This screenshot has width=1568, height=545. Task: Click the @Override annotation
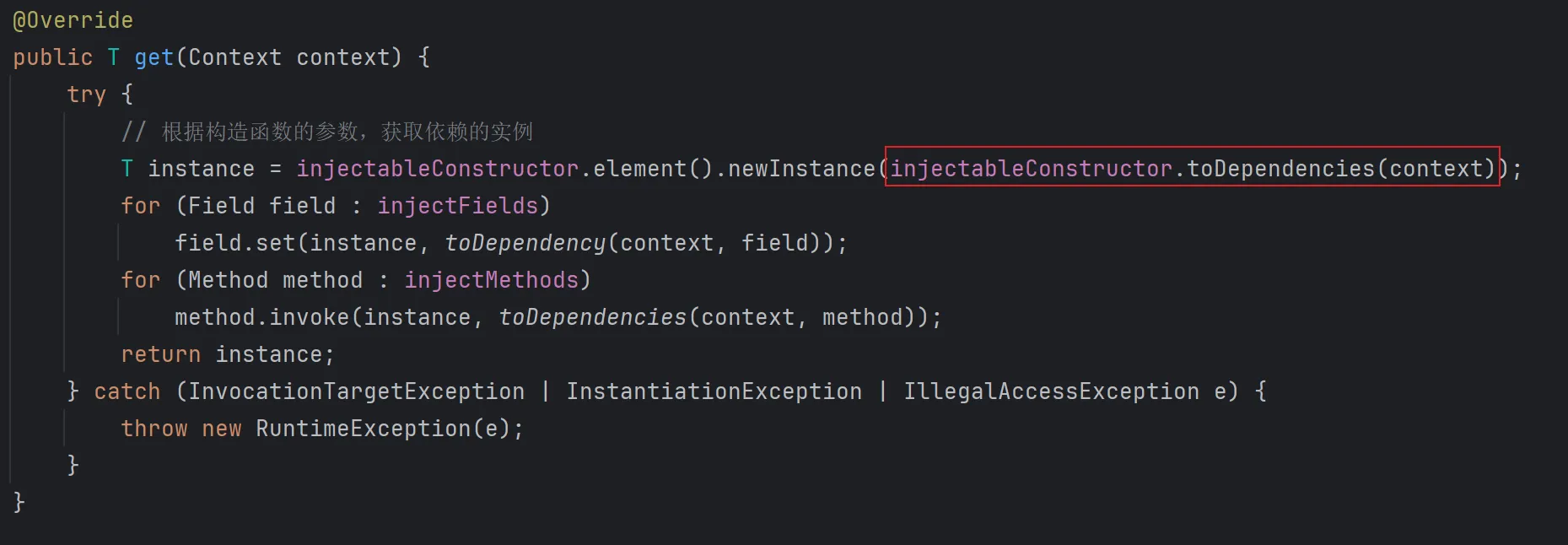coord(73,20)
